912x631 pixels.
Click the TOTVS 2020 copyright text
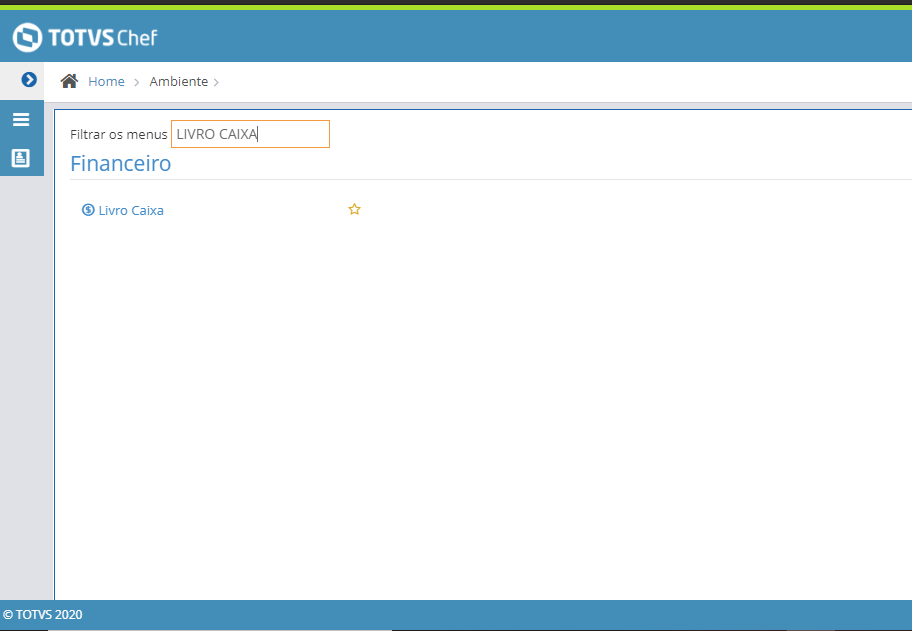[x=42, y=615]
